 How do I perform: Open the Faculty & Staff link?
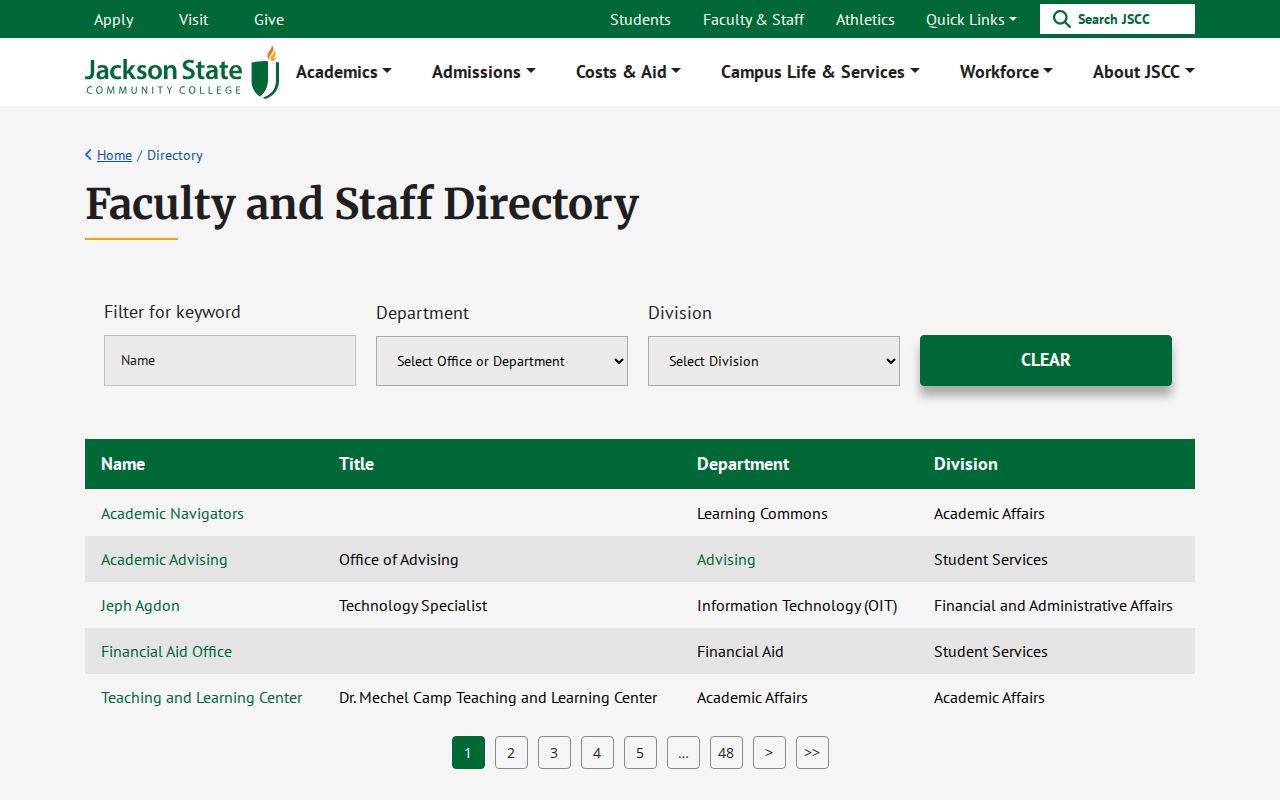[x=753, y=19]
